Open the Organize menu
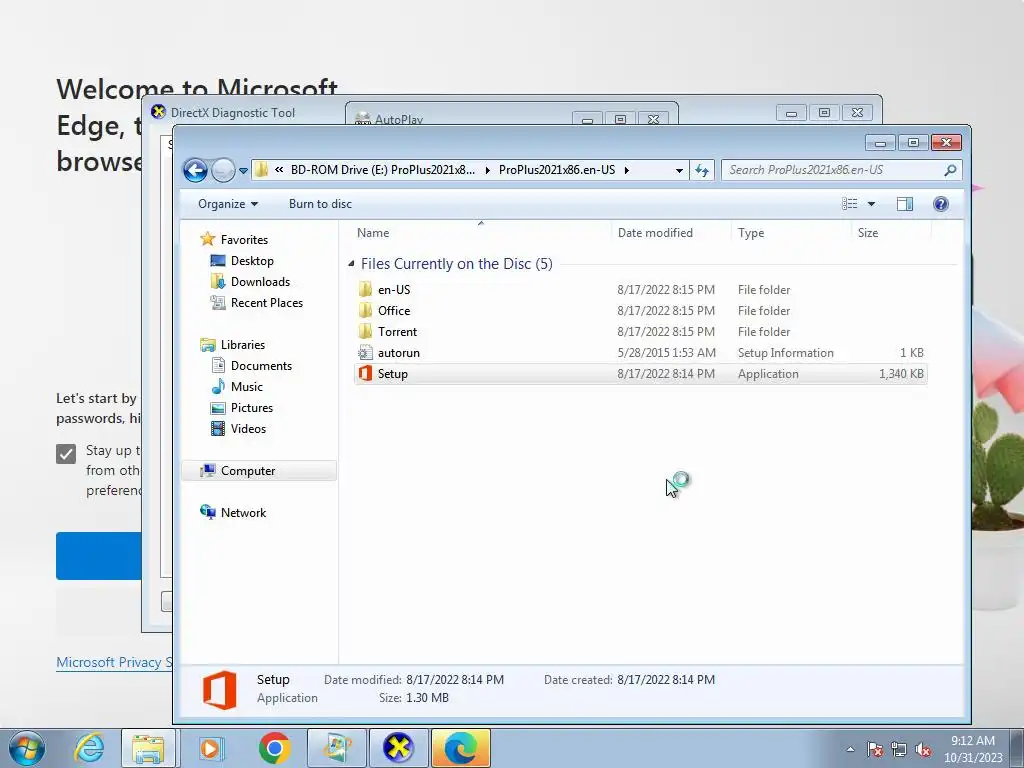Viewport: 1024px width, 768px height. [x=228, y=204]
